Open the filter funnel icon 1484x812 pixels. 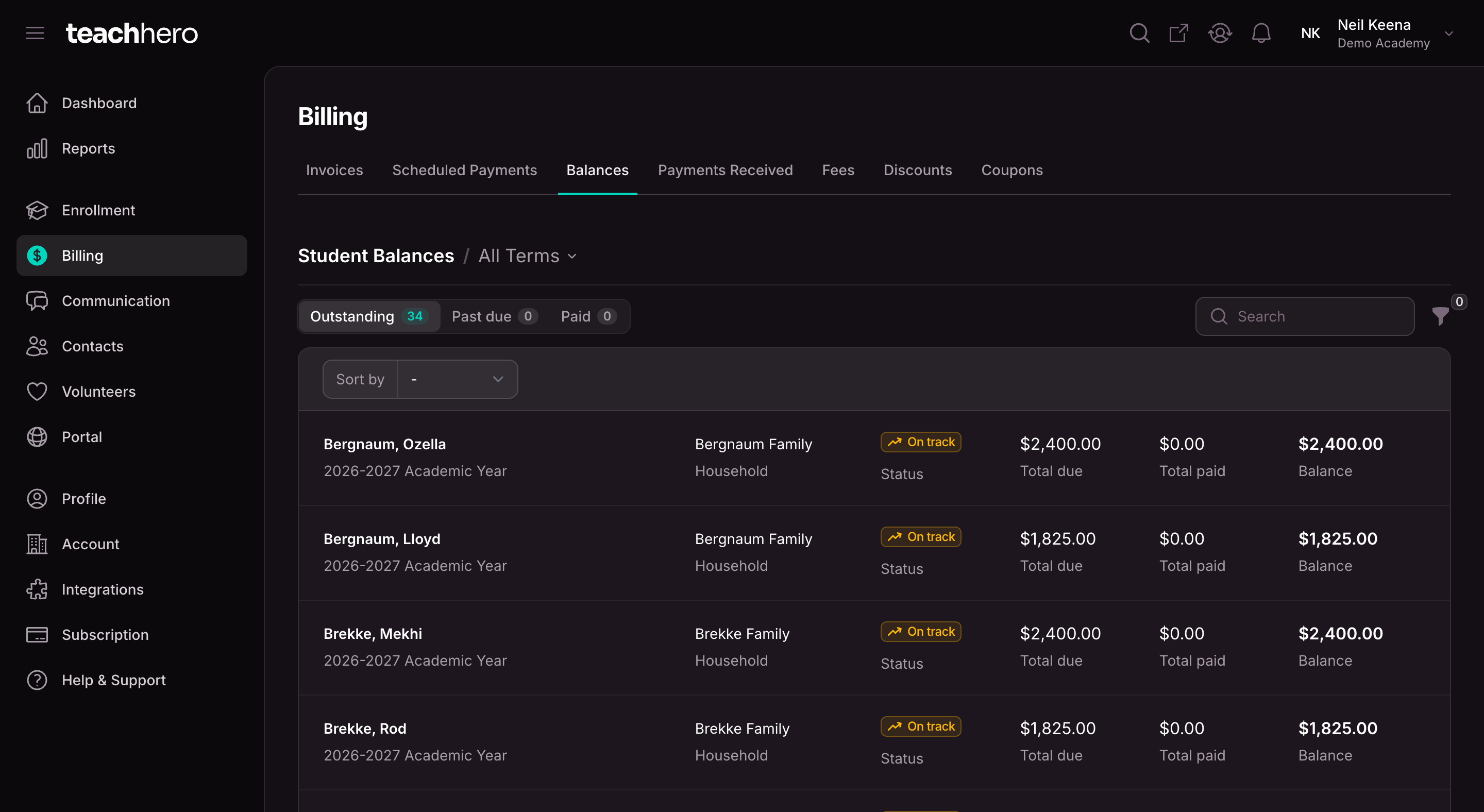coord(1440,316)
